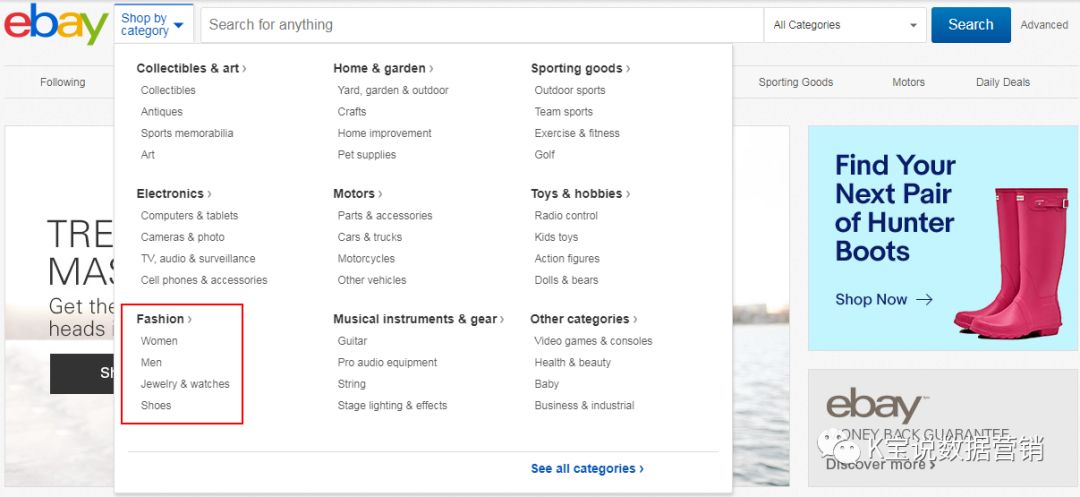1080x497 pixels.
Task: Choose Cell phones & accessories
Action: (x=204, y=280)
